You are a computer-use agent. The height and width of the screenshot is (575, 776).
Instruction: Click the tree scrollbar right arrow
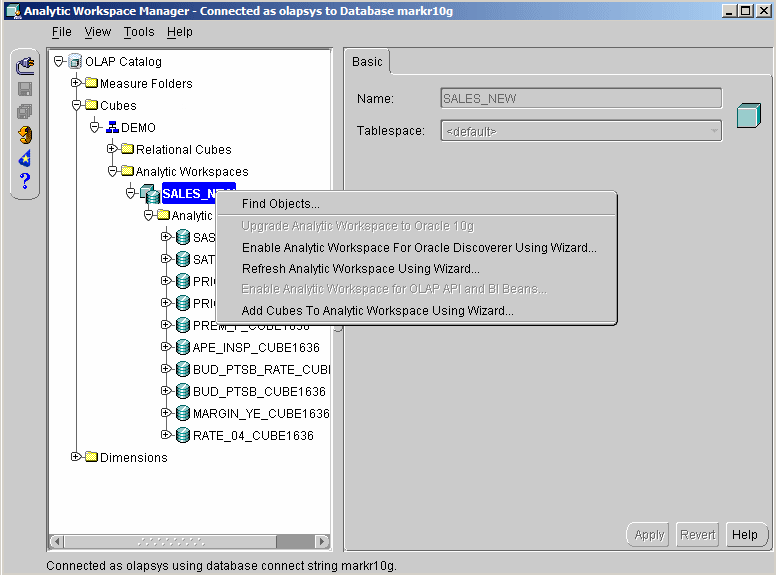[x=322, y=541]
